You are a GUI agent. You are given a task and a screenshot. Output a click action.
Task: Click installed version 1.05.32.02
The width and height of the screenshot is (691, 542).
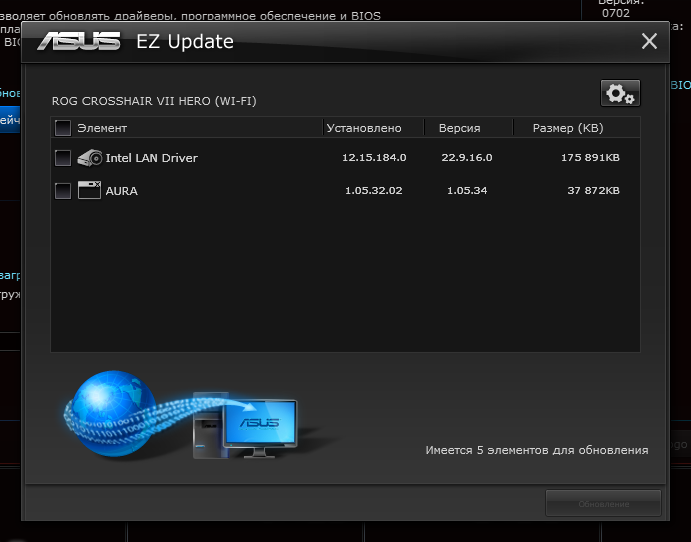click(x=373, y=190)
